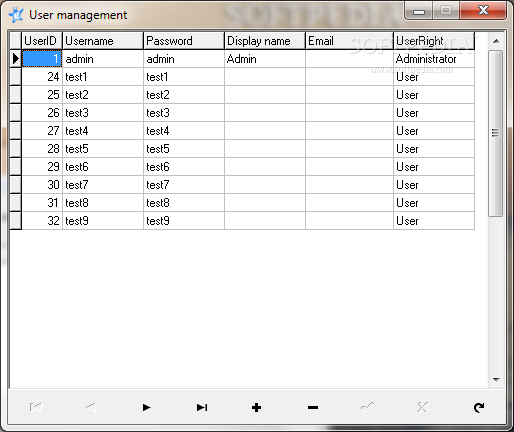Insert new user with plus button
The height and width of the screenshot is (432, 514).
click(256, 407)
